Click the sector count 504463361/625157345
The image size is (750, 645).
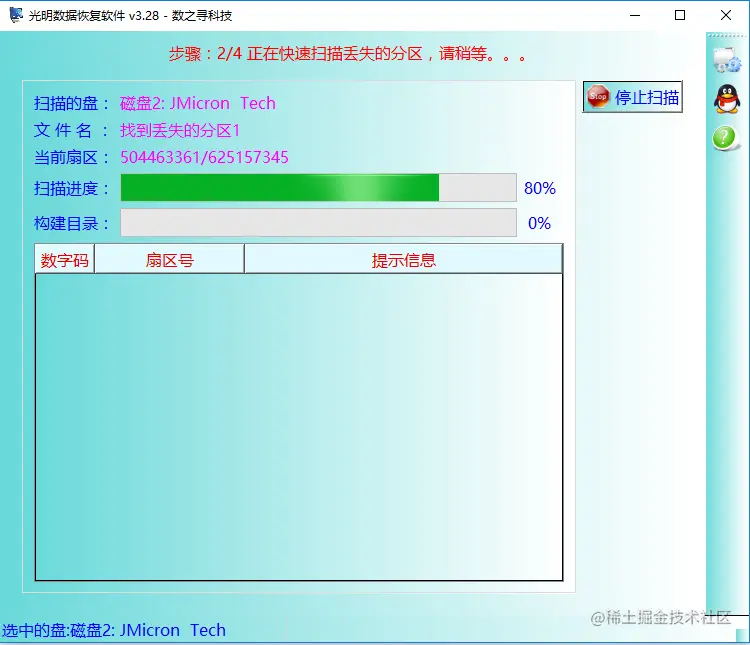coord(204,157)
